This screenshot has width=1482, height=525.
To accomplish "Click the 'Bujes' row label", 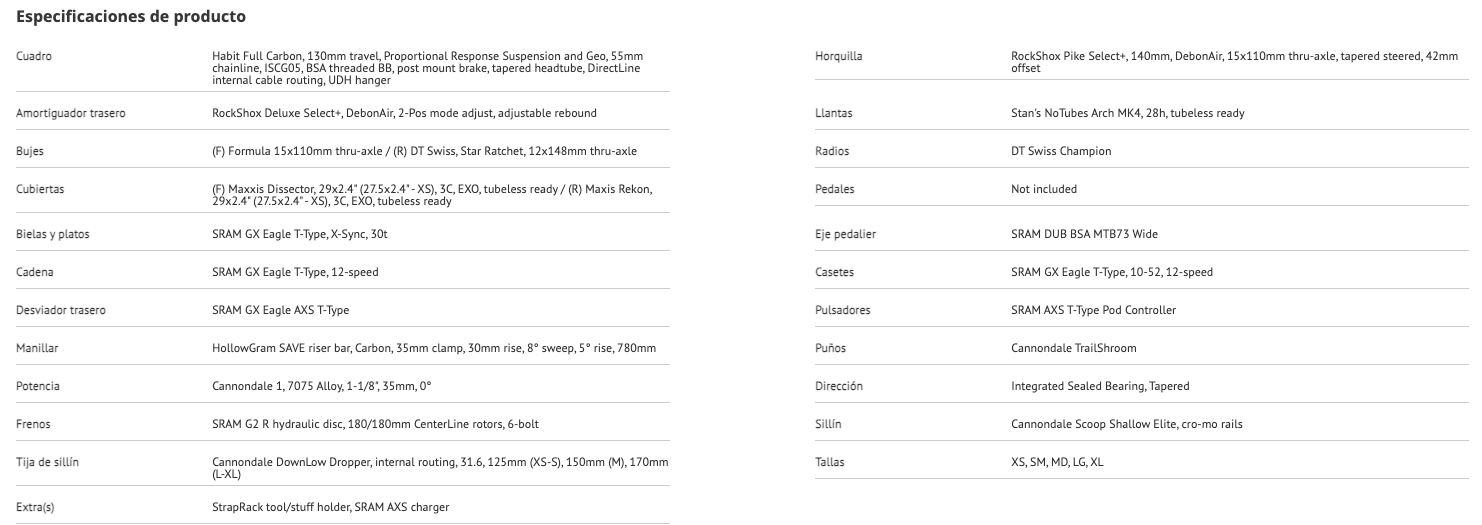I will 30,151.
